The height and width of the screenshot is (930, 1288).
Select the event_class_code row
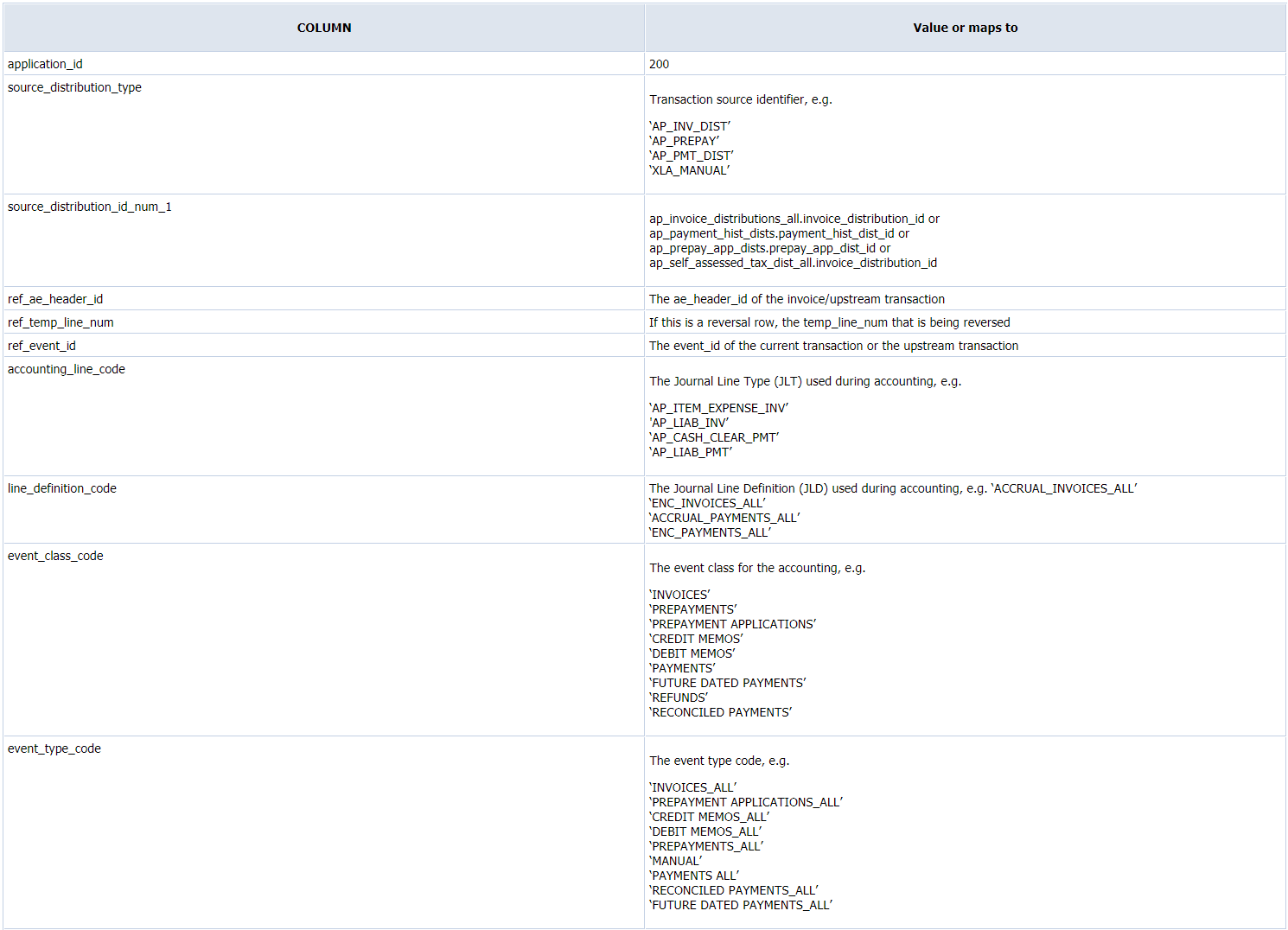[x=55, y=556]
